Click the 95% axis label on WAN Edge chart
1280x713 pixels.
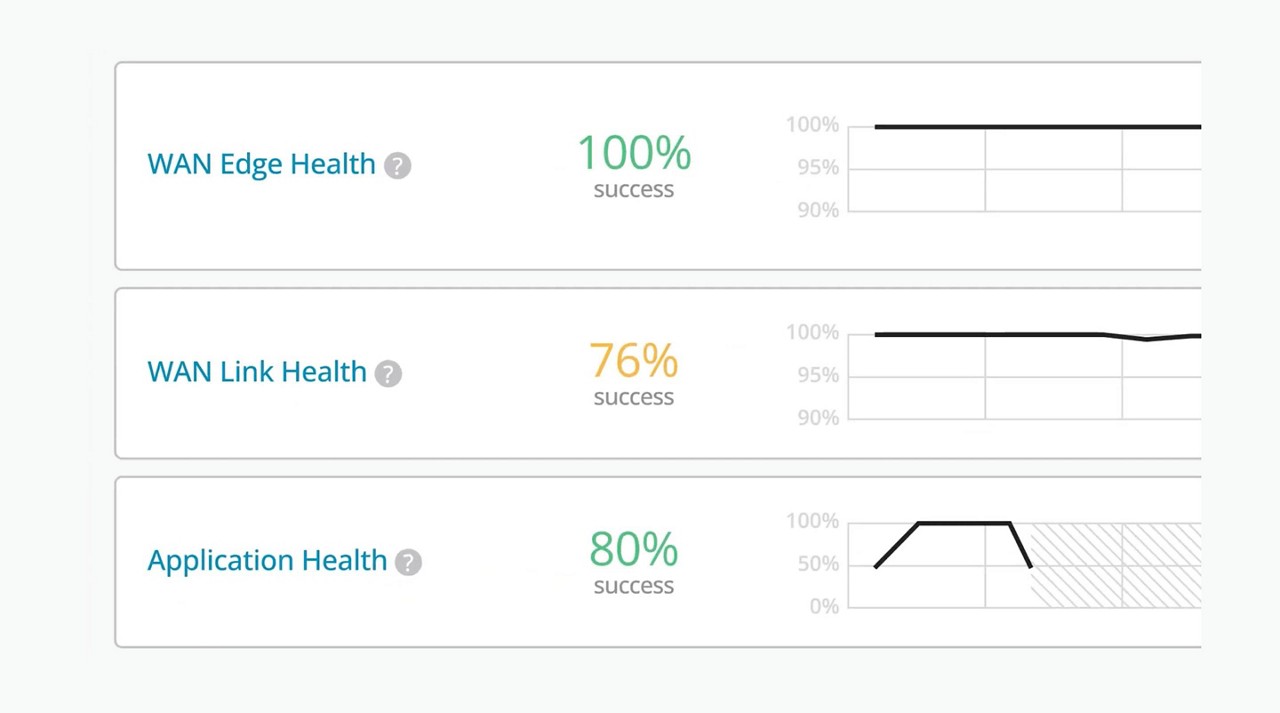pyautogui.click(x=818, y=168)
